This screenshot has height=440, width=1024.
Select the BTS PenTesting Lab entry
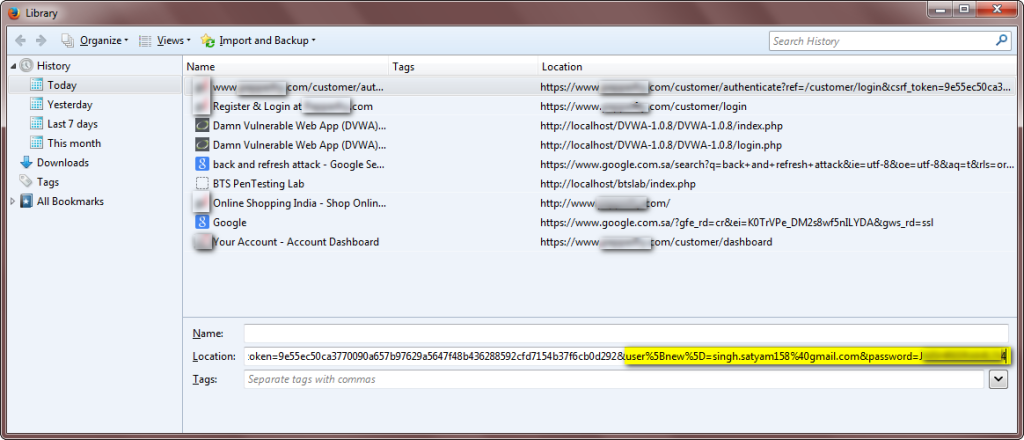coord(258,184)
